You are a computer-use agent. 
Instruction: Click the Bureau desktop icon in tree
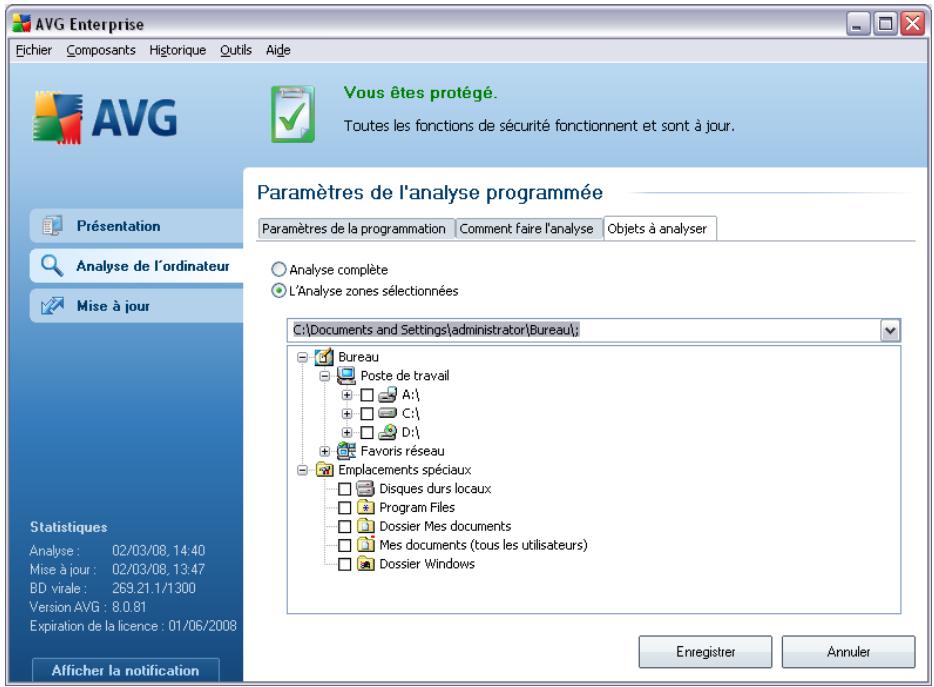[x=323, y=357]
